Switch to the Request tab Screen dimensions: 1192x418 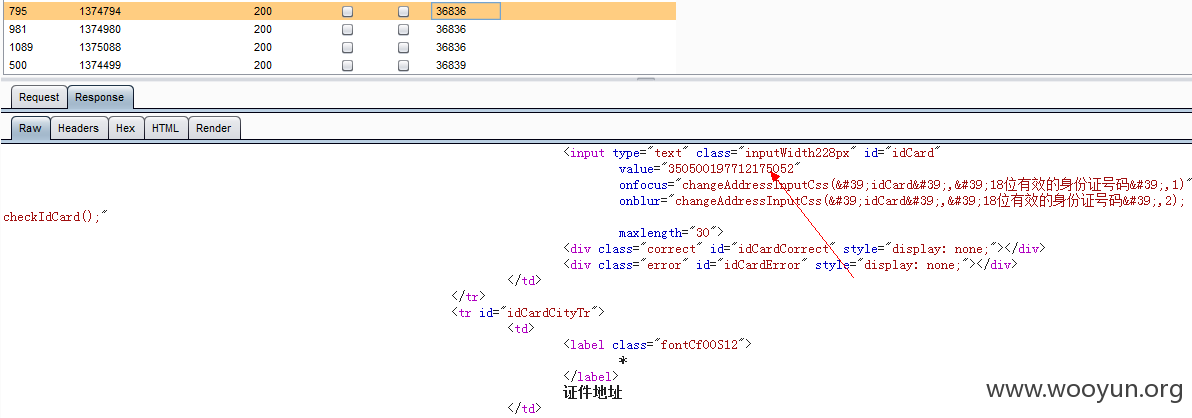(39, 97)
